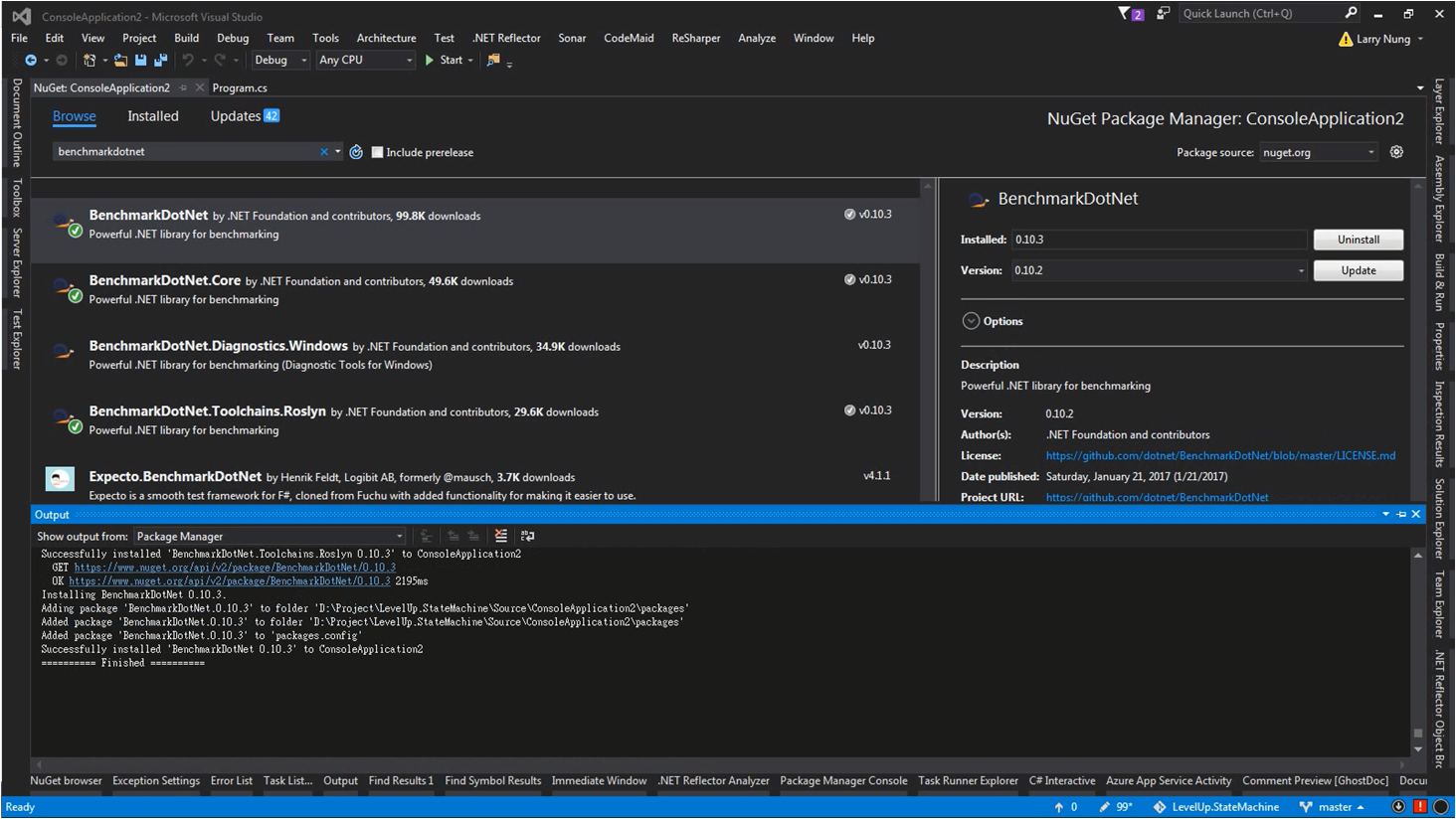Open Solution Explorer side tab

pyautogui.click(x=1439, y=518)
